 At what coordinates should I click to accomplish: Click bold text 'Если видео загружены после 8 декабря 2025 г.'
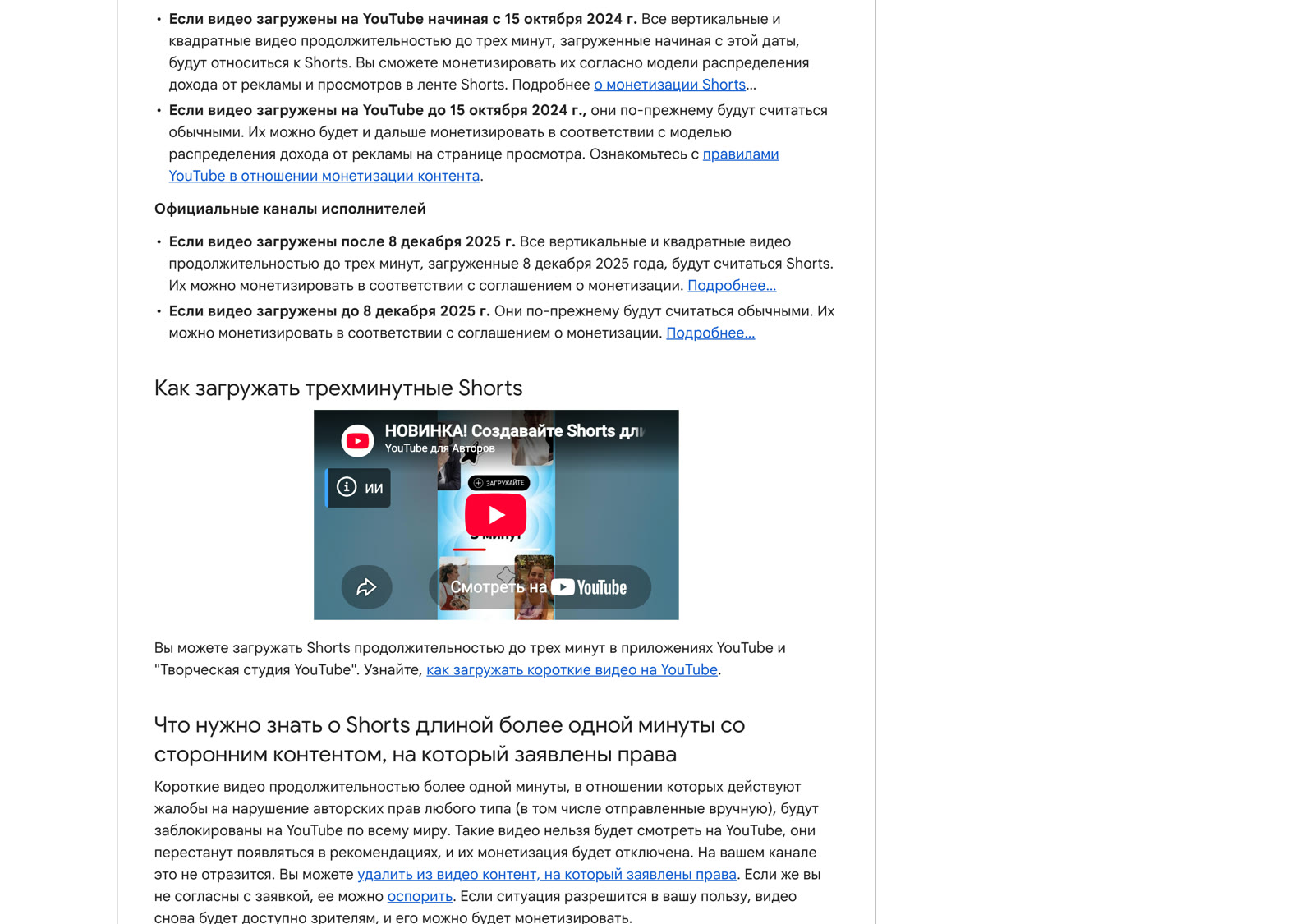(342, 241)
